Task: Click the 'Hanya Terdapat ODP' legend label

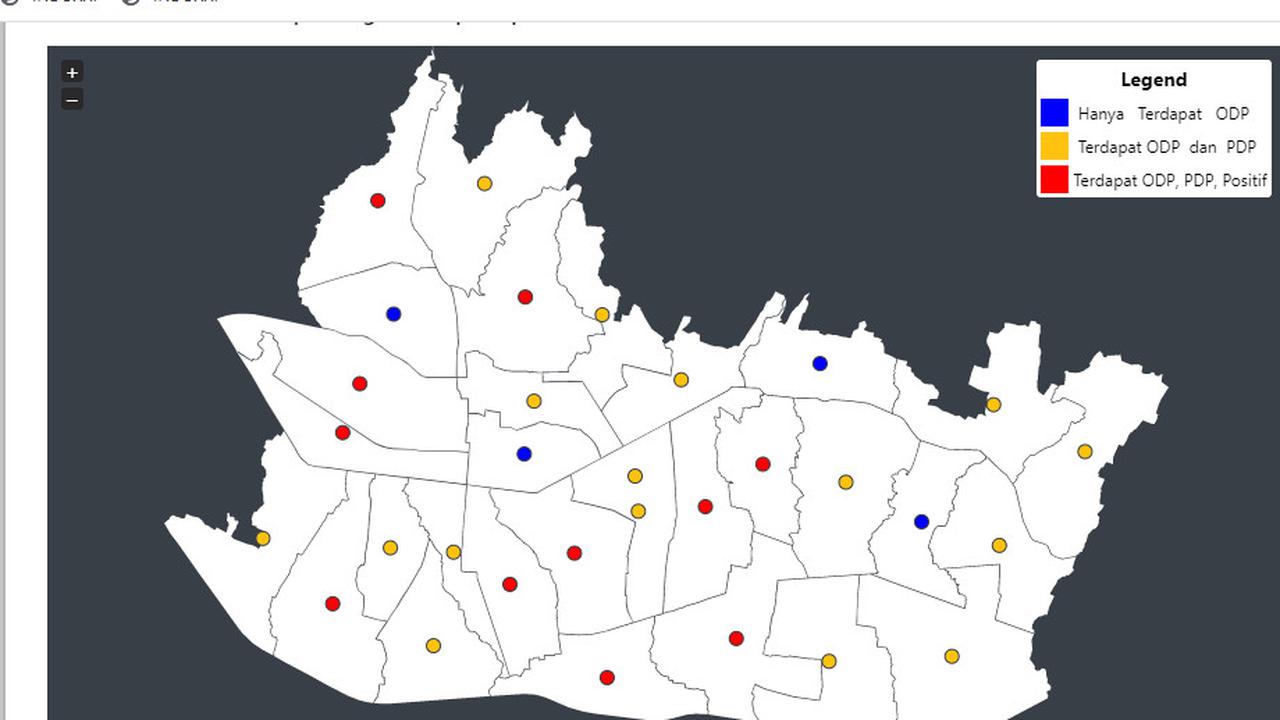Action: pyautogui.click(x=1163, y=114)
